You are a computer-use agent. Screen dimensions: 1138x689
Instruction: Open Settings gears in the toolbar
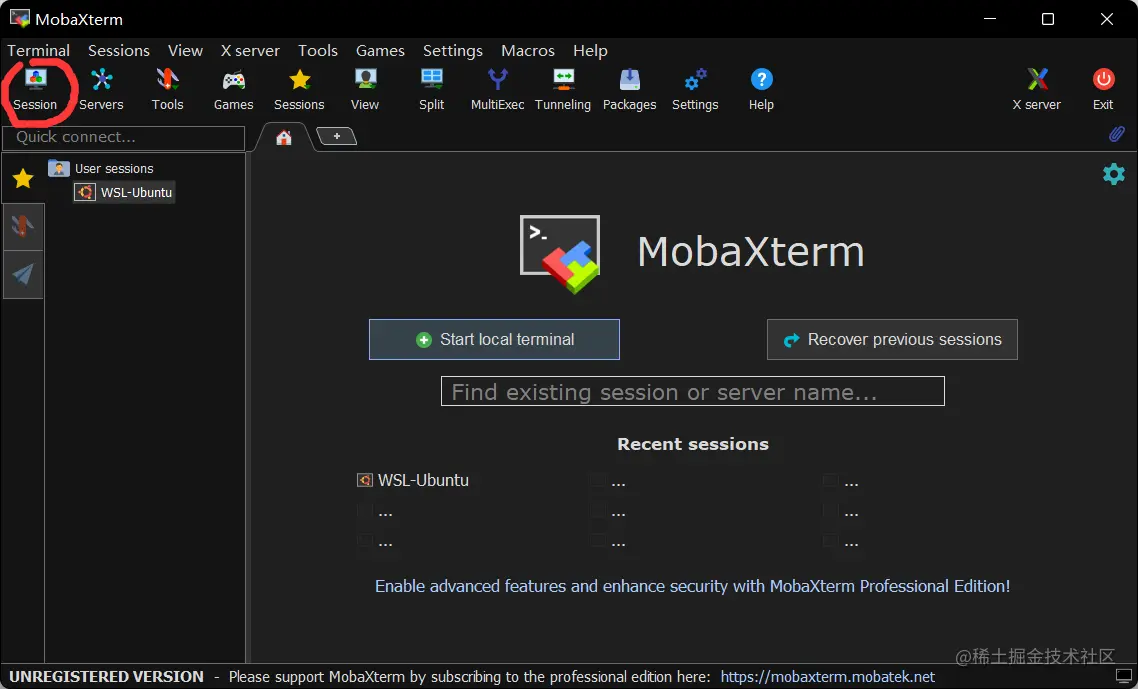point(695,89)
